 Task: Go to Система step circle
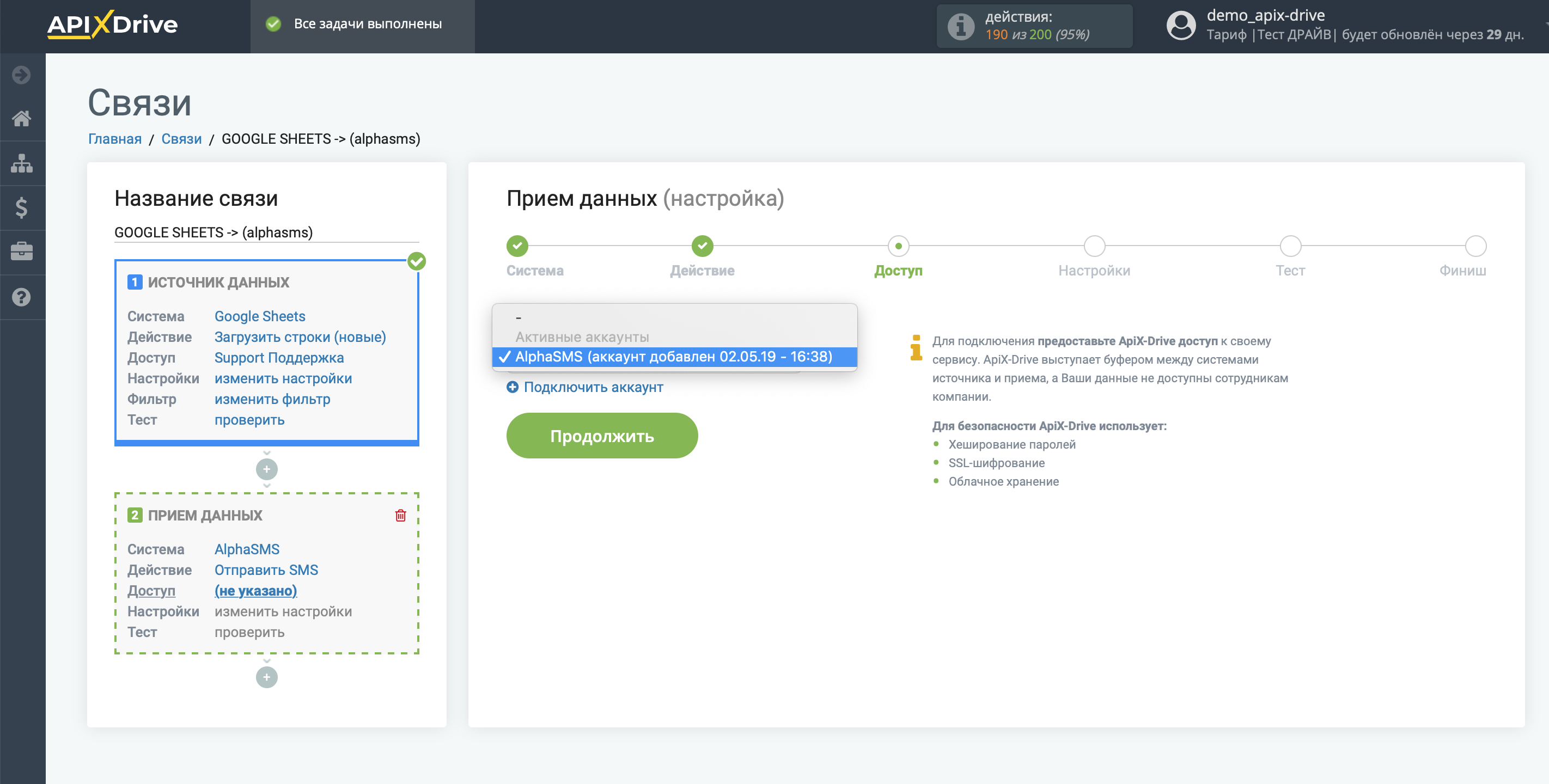pyautogui.click(x=517, y=246)
